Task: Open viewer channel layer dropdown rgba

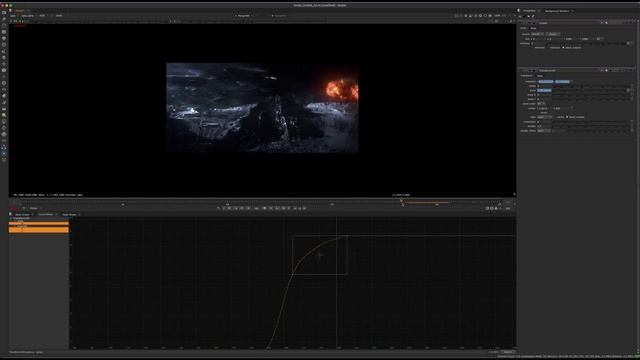Action: [x=13, y=16]
